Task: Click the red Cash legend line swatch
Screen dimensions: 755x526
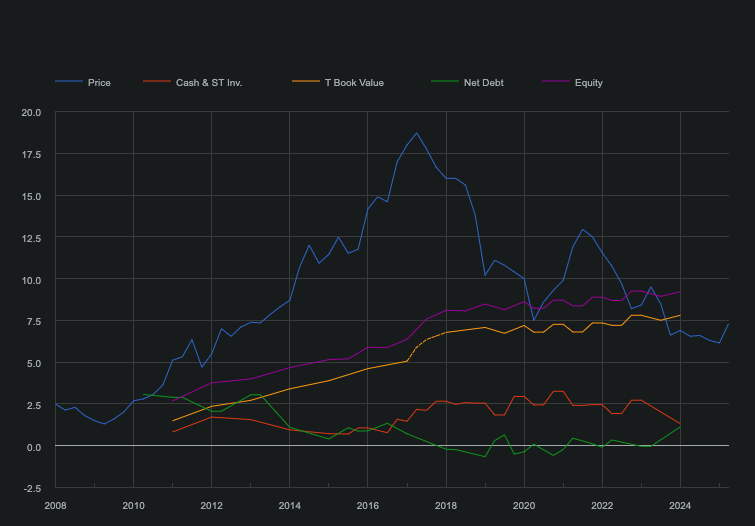Action: pyautogui.click(x=157, y=82)
